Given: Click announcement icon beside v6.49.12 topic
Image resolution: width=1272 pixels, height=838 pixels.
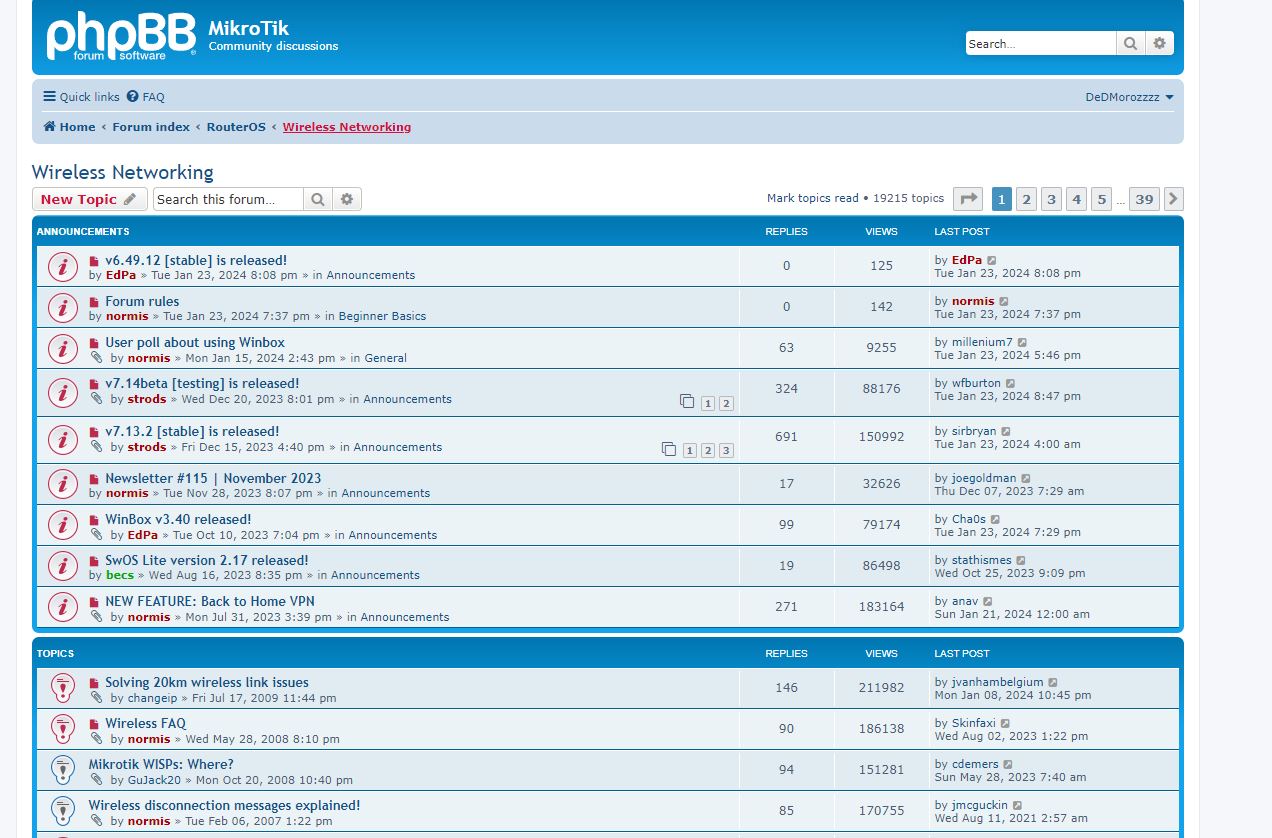Looking at the screenshot, I should [62, 267].
